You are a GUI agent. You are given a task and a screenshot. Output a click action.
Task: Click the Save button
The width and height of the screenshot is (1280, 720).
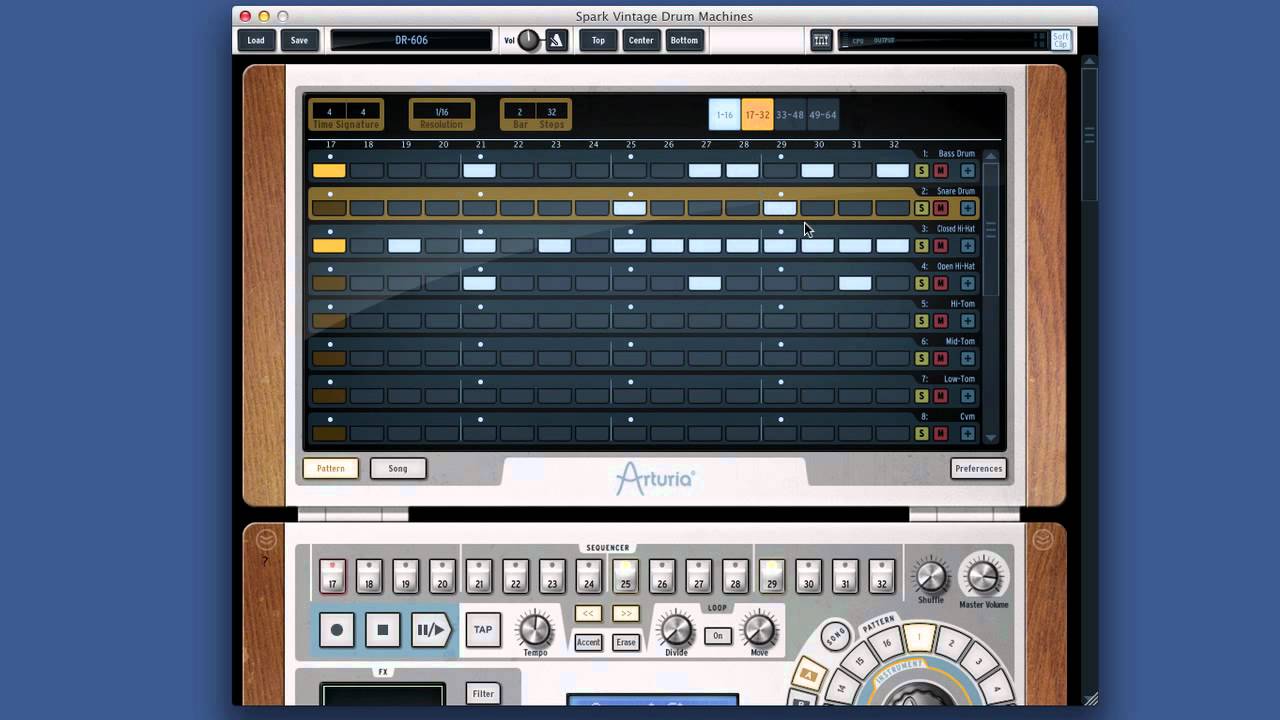point(299,40)
